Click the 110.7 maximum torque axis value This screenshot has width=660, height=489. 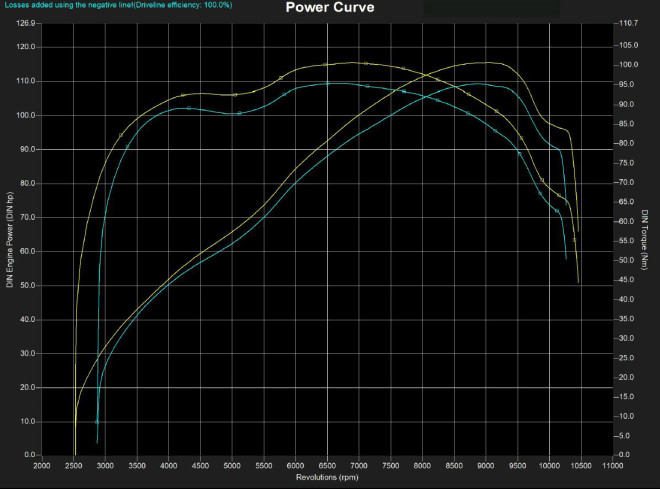pos(629,23)
